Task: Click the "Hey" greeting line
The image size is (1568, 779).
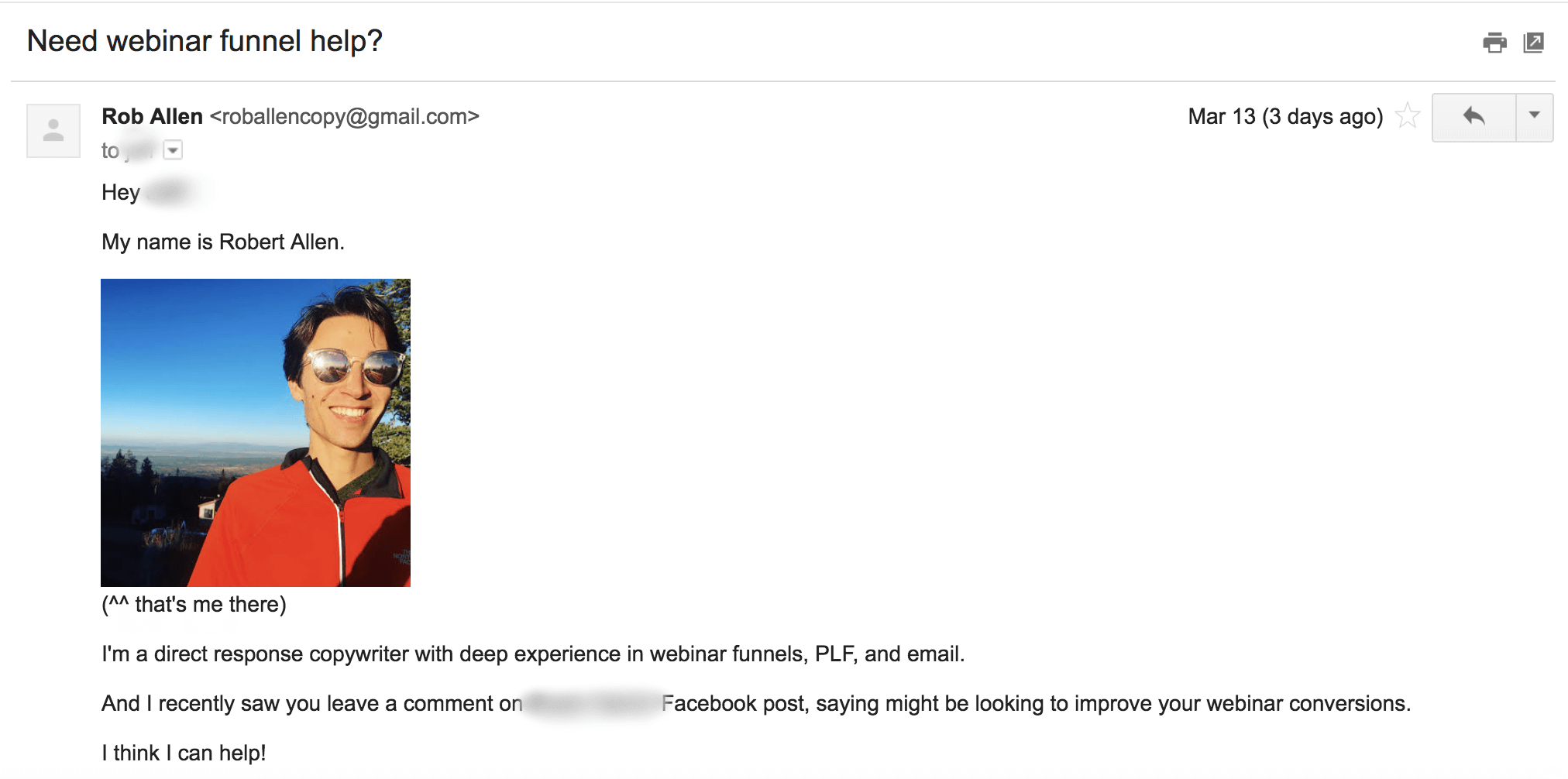Action: coord(121,192)
